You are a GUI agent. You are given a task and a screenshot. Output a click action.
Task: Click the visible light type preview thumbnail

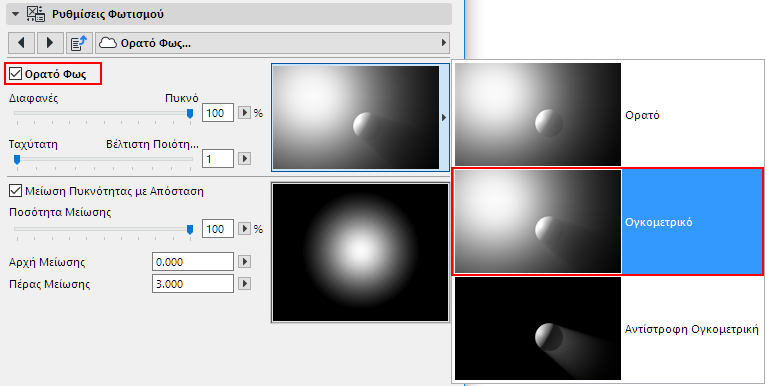356,117
